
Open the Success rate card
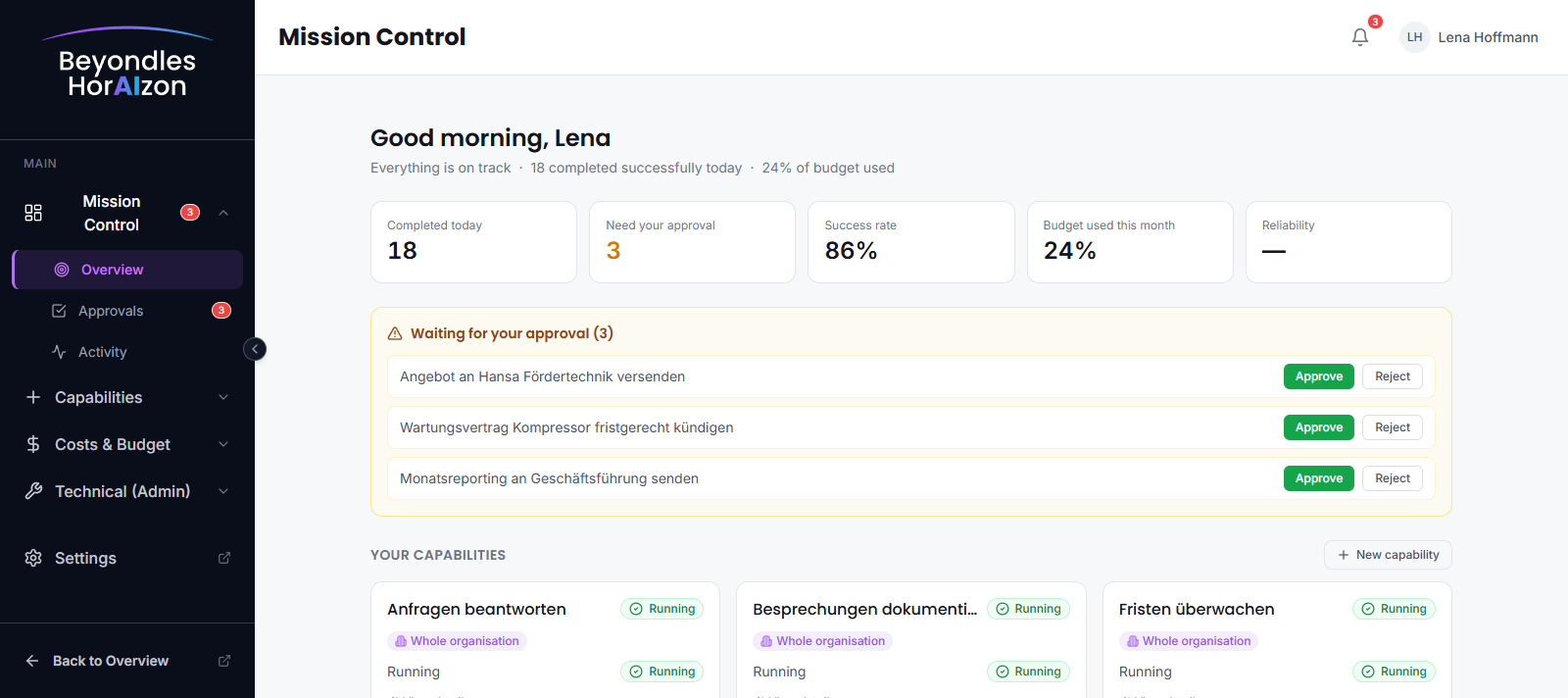point(911,242)
